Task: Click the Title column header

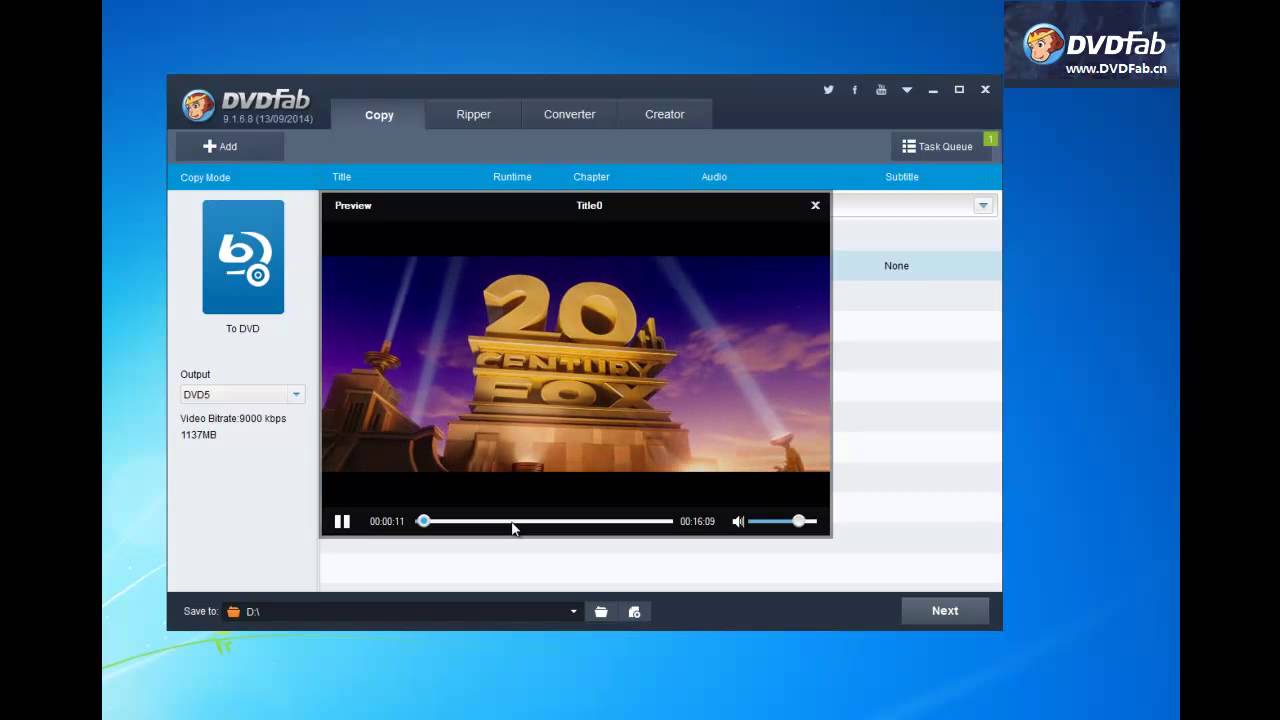Action: point(342,177)
